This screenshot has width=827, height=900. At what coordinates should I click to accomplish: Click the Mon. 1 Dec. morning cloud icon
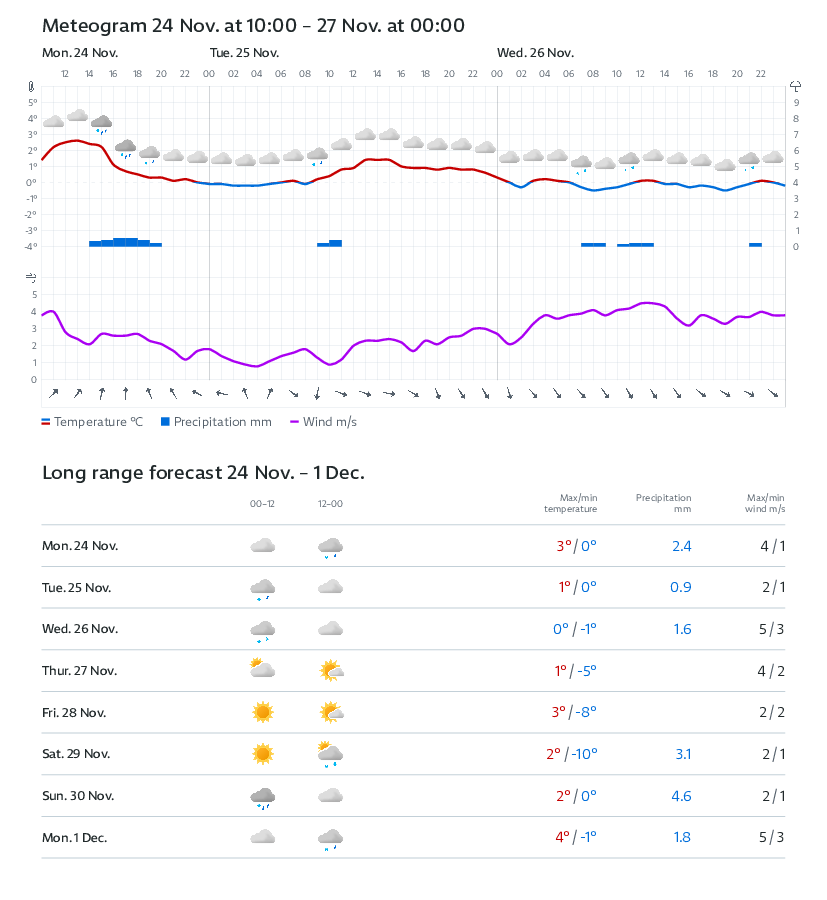tap(263, 837)
